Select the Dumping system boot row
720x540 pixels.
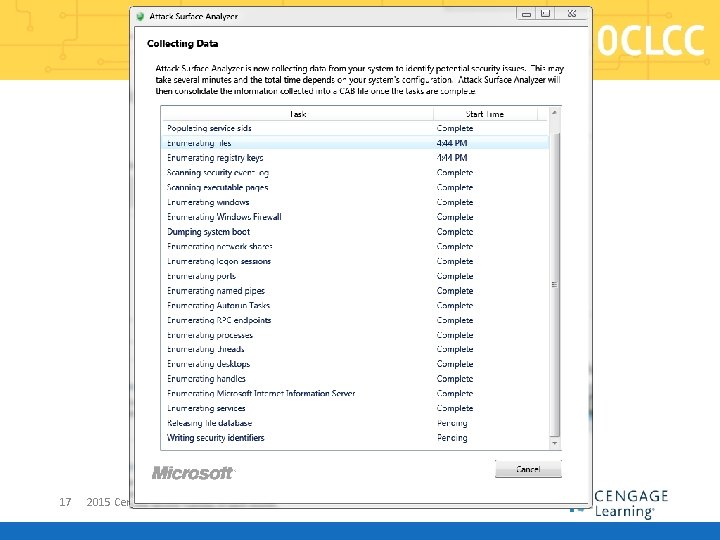[x=355, y=231]
